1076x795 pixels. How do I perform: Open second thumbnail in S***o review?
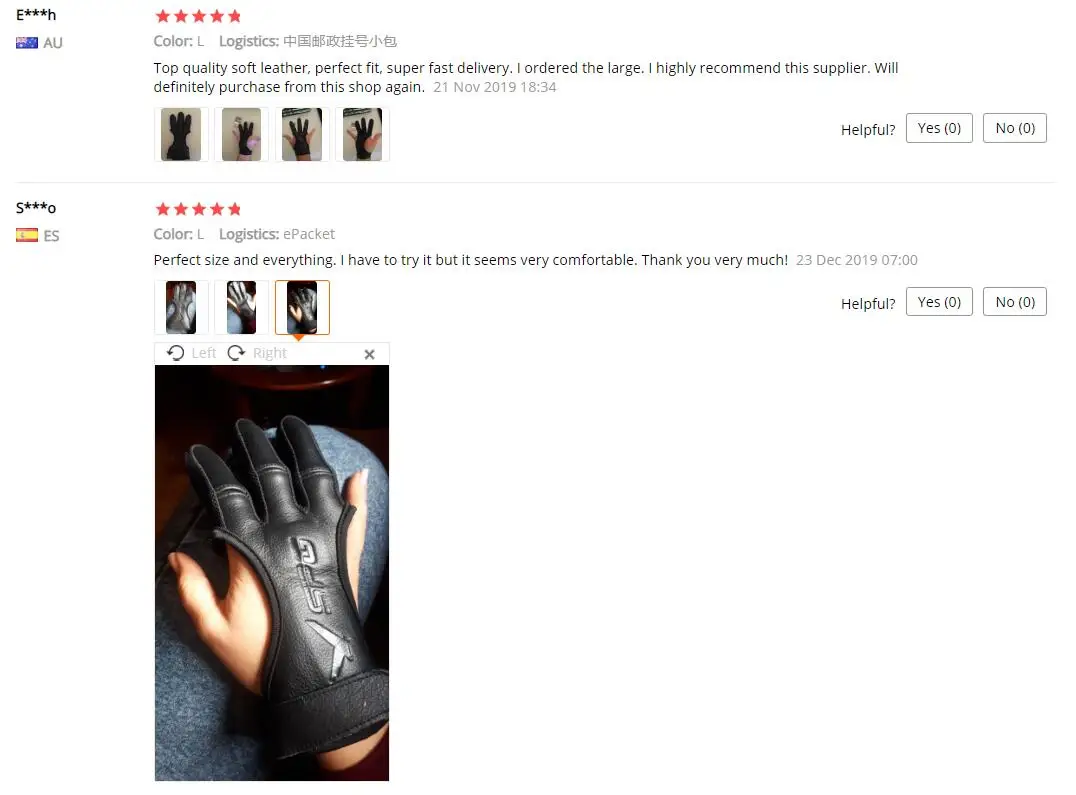tap(242, 307)
